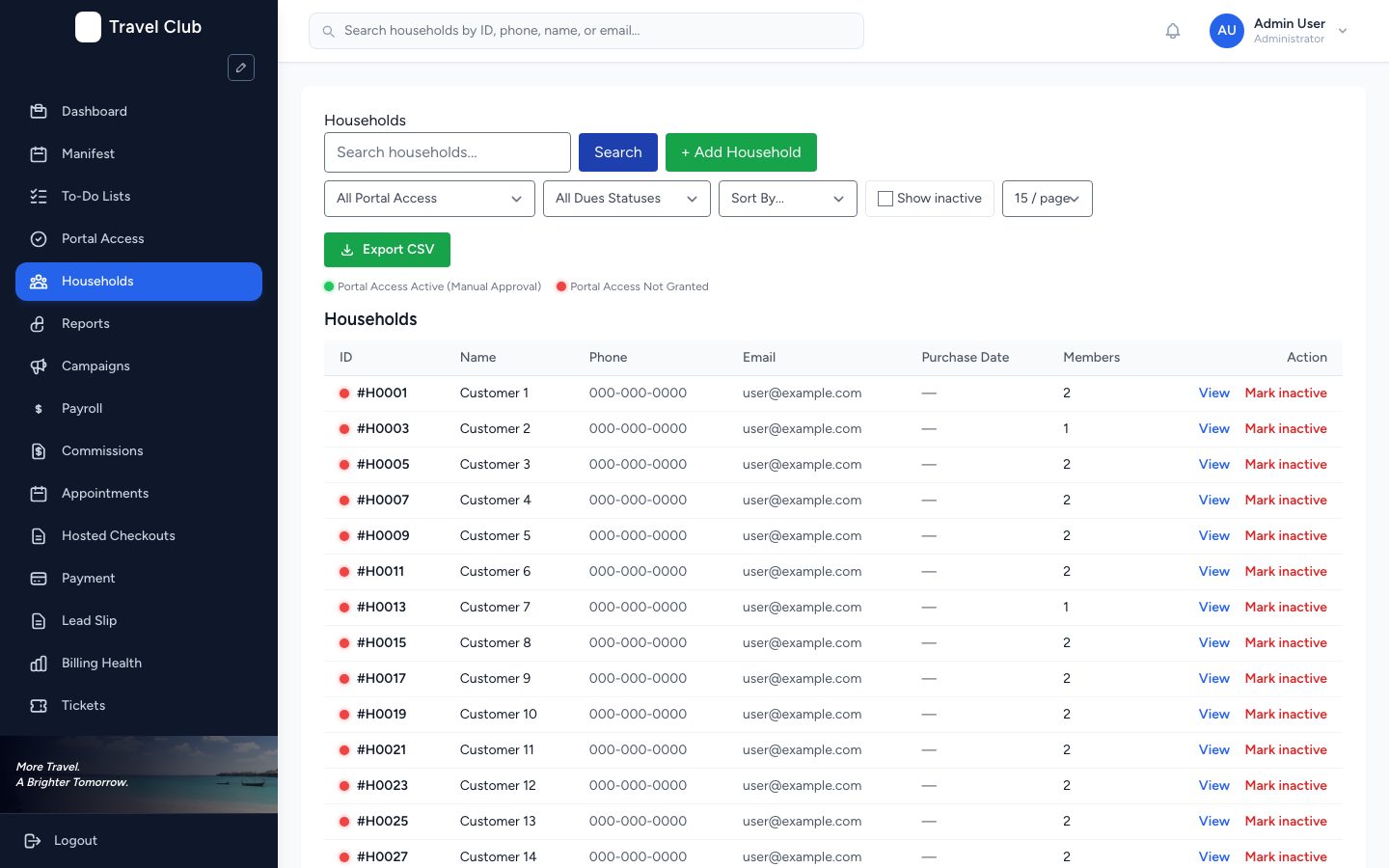Click the Commissions icon in sidebar
1389x868 pixels.
click(39, 450)
